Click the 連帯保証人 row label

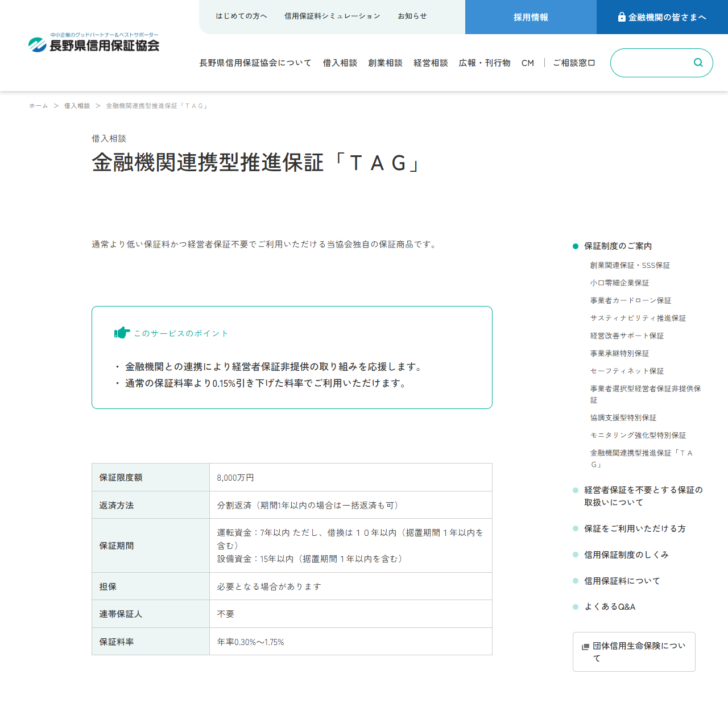[121, 614]
